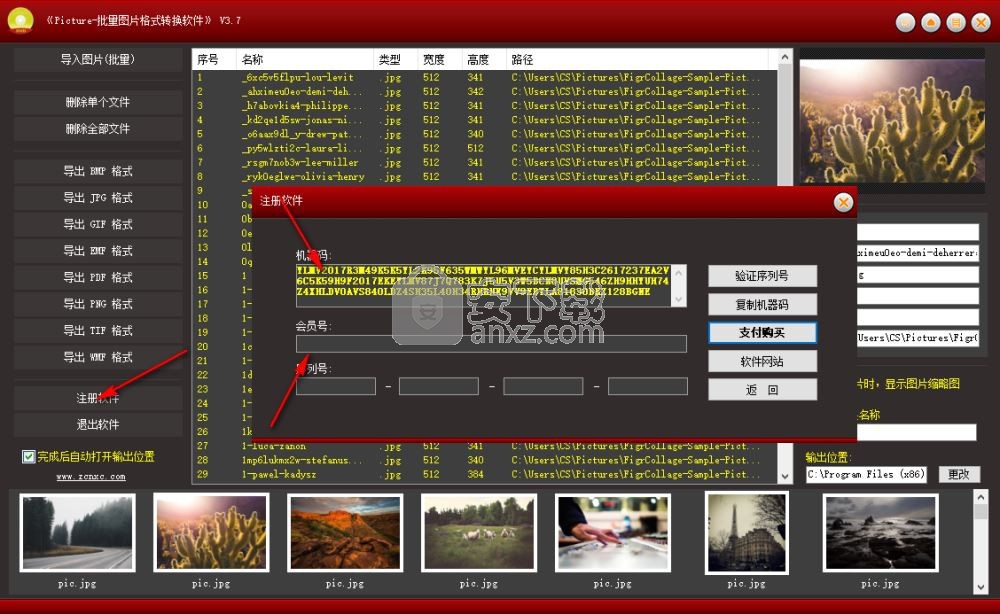Focus the second 序列号 segment box
The height and width of the screenshot is (614, 1000).
(x=439, y=386)
